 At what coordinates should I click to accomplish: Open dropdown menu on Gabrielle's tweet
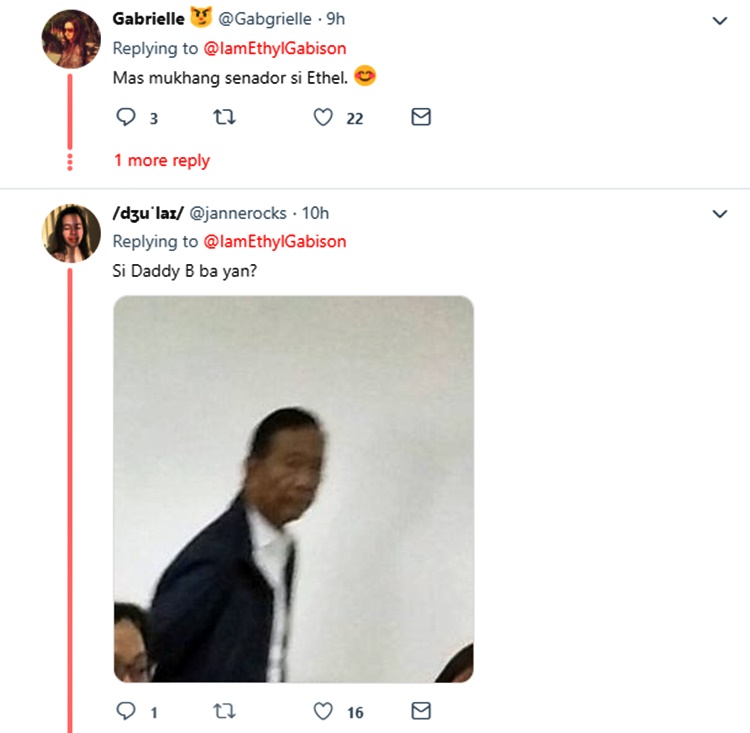[719, 20]
